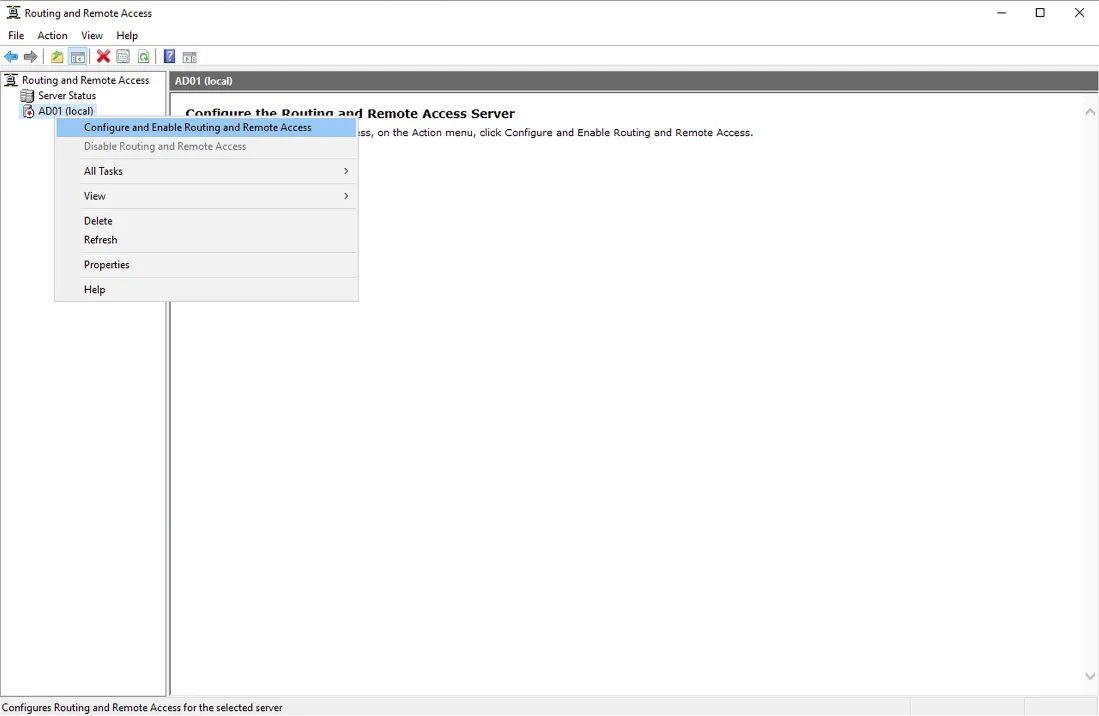This screenshot has width=1099, height=716.
Task: Toggle Show/Hide Console Tree toolbar button
Action: pyautogui.click(x=77, y=57)
